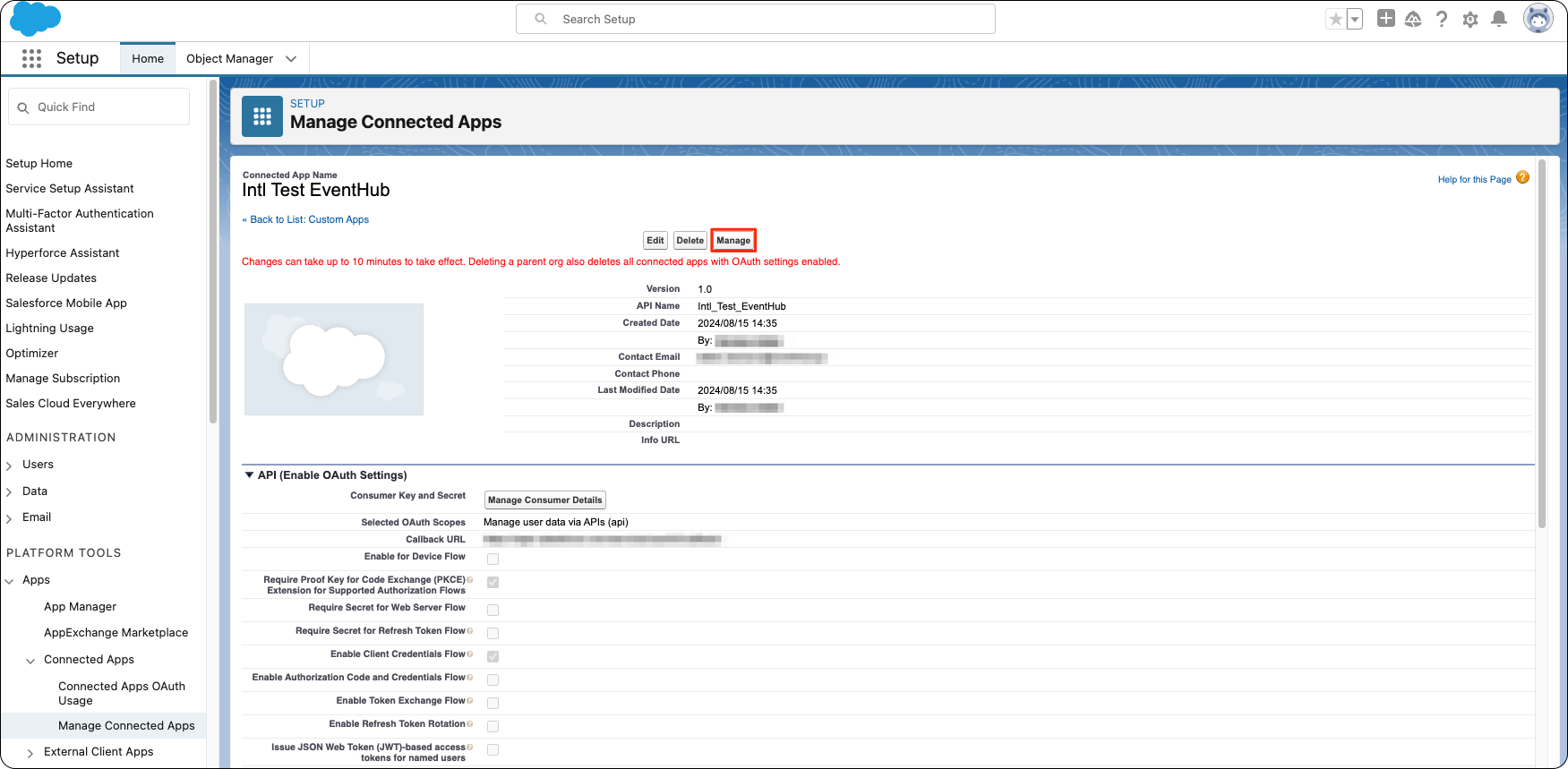The height and width of the screenshot is (769, 1568).
Task: Click the Favorites star icon
Action: 1336,19
